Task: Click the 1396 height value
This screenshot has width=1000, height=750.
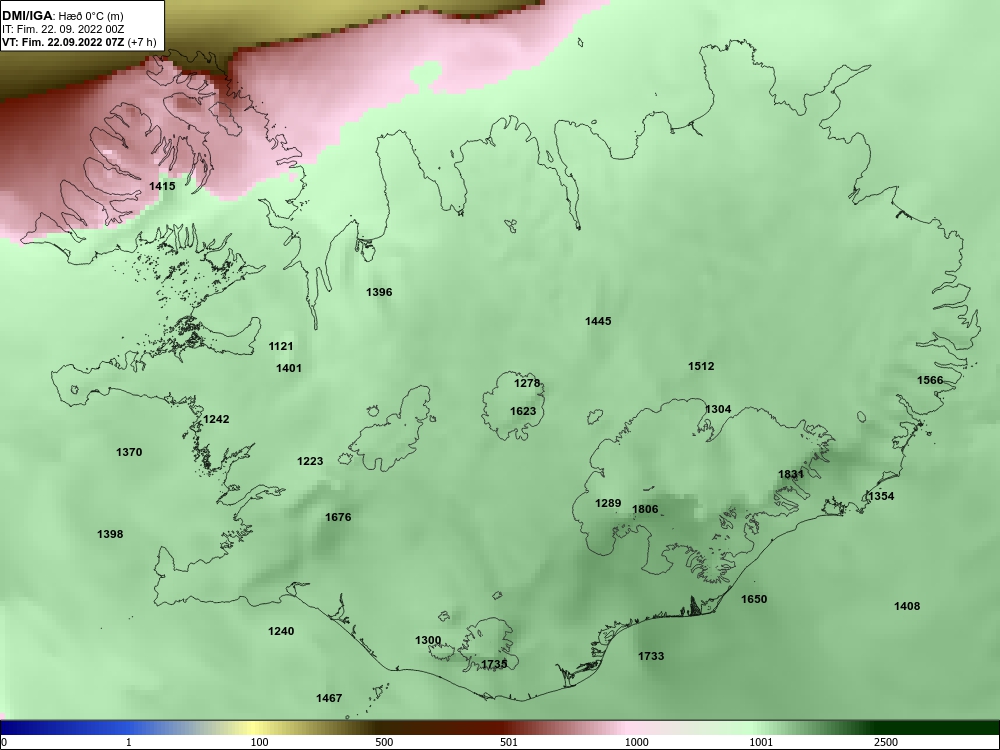Action: pyautogui.click(x=379, y=292)
